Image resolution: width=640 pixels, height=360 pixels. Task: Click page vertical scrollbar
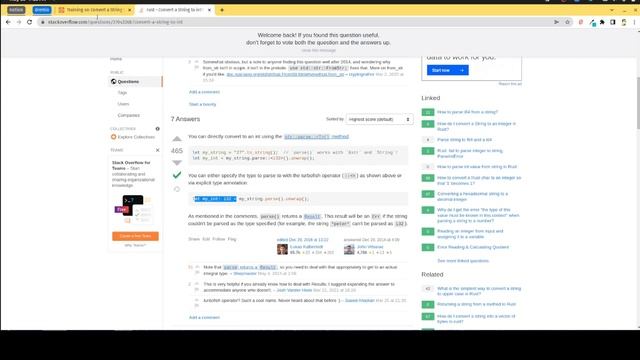point(638,103)
